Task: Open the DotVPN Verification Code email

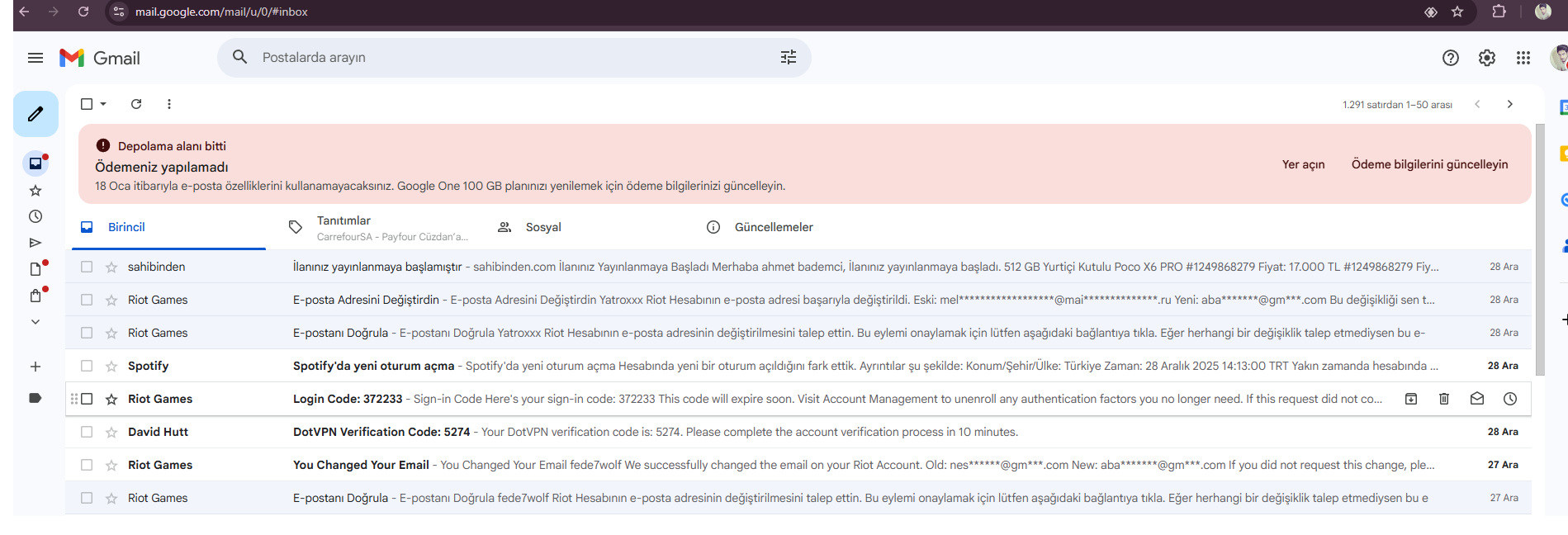Action: (x=798, y=432)
